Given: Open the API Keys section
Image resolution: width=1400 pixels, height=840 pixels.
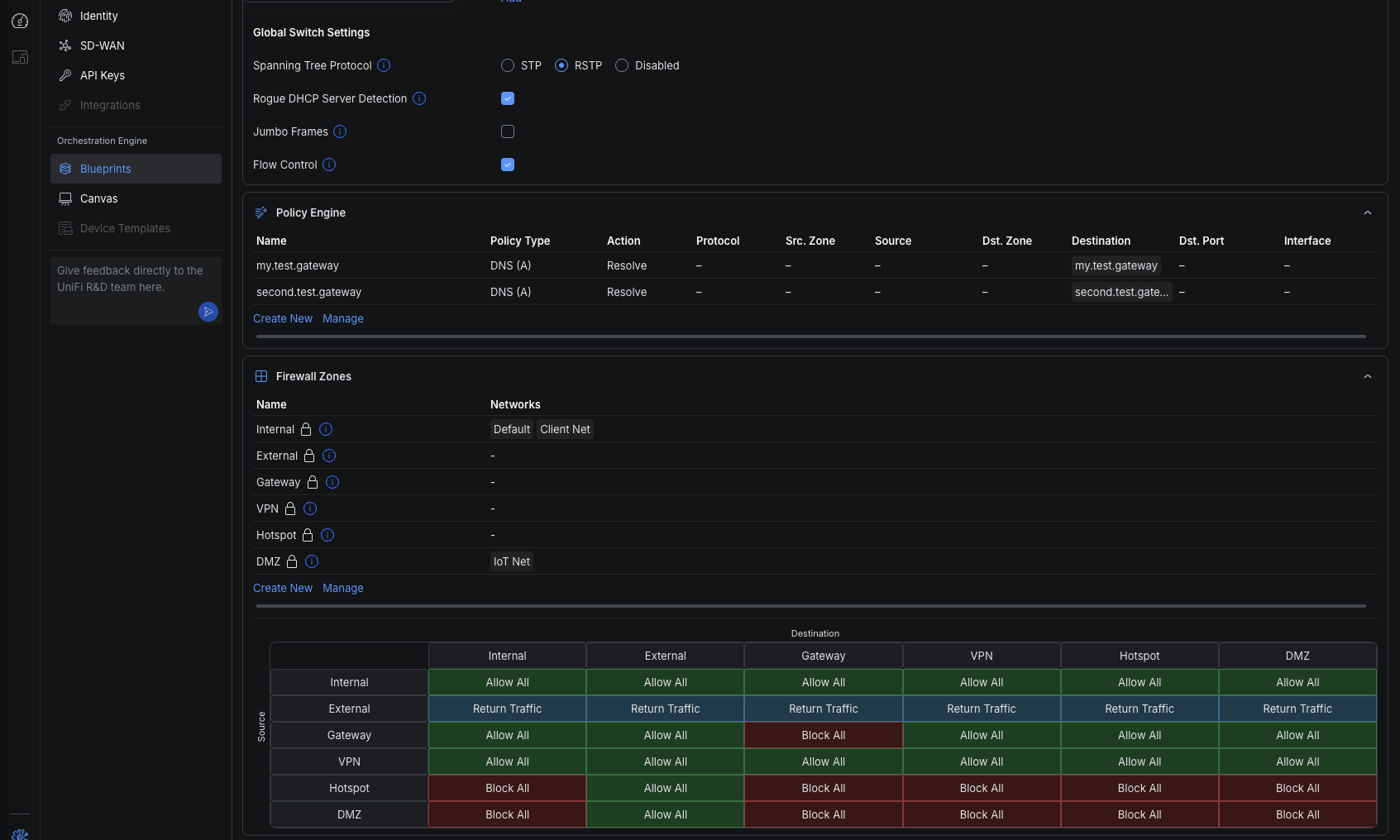Looking at the screenshot, I should click(x=101, y=75).
